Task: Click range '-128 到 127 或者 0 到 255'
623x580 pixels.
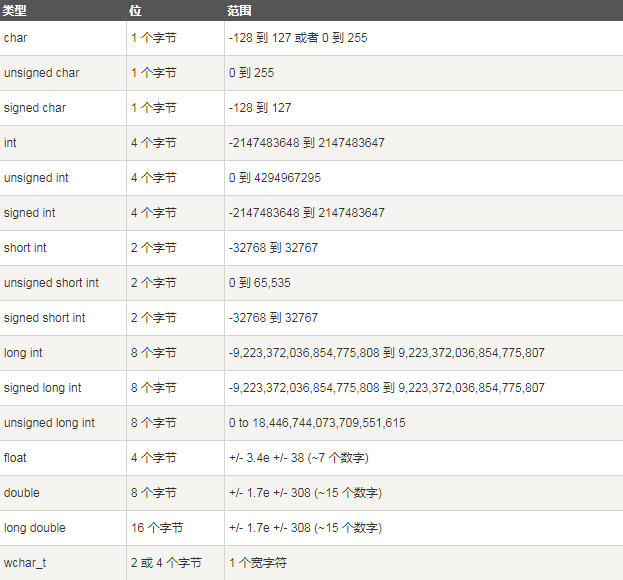Action: click(x=298, y=38)
